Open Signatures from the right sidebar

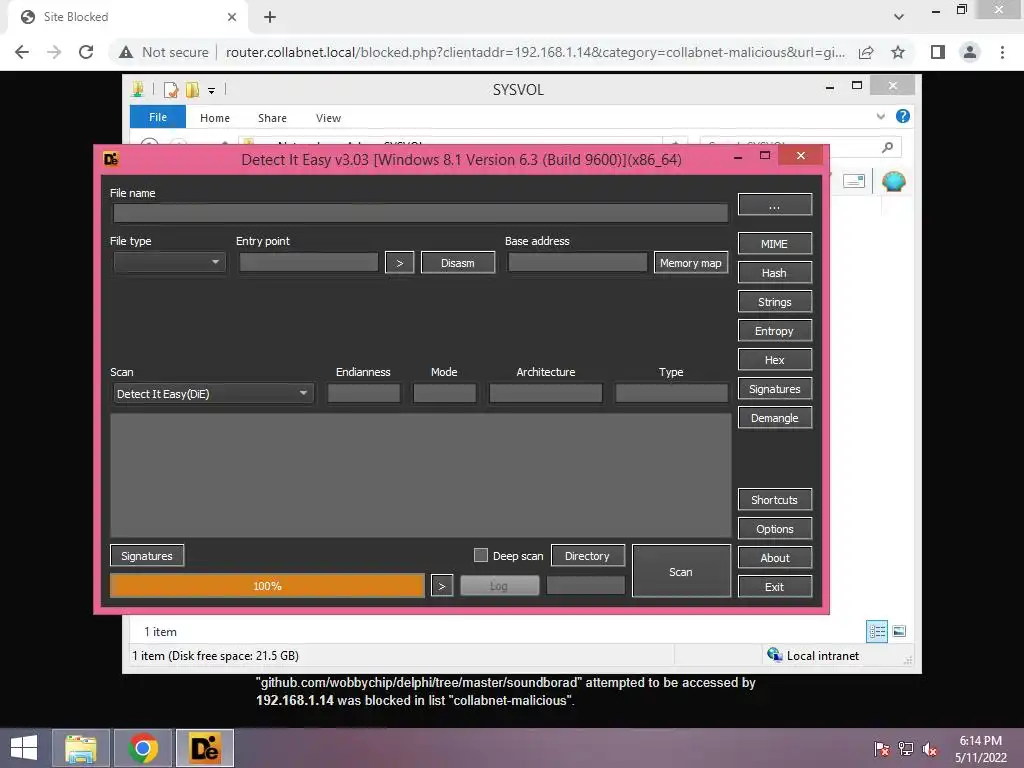(x=775, y=389)
